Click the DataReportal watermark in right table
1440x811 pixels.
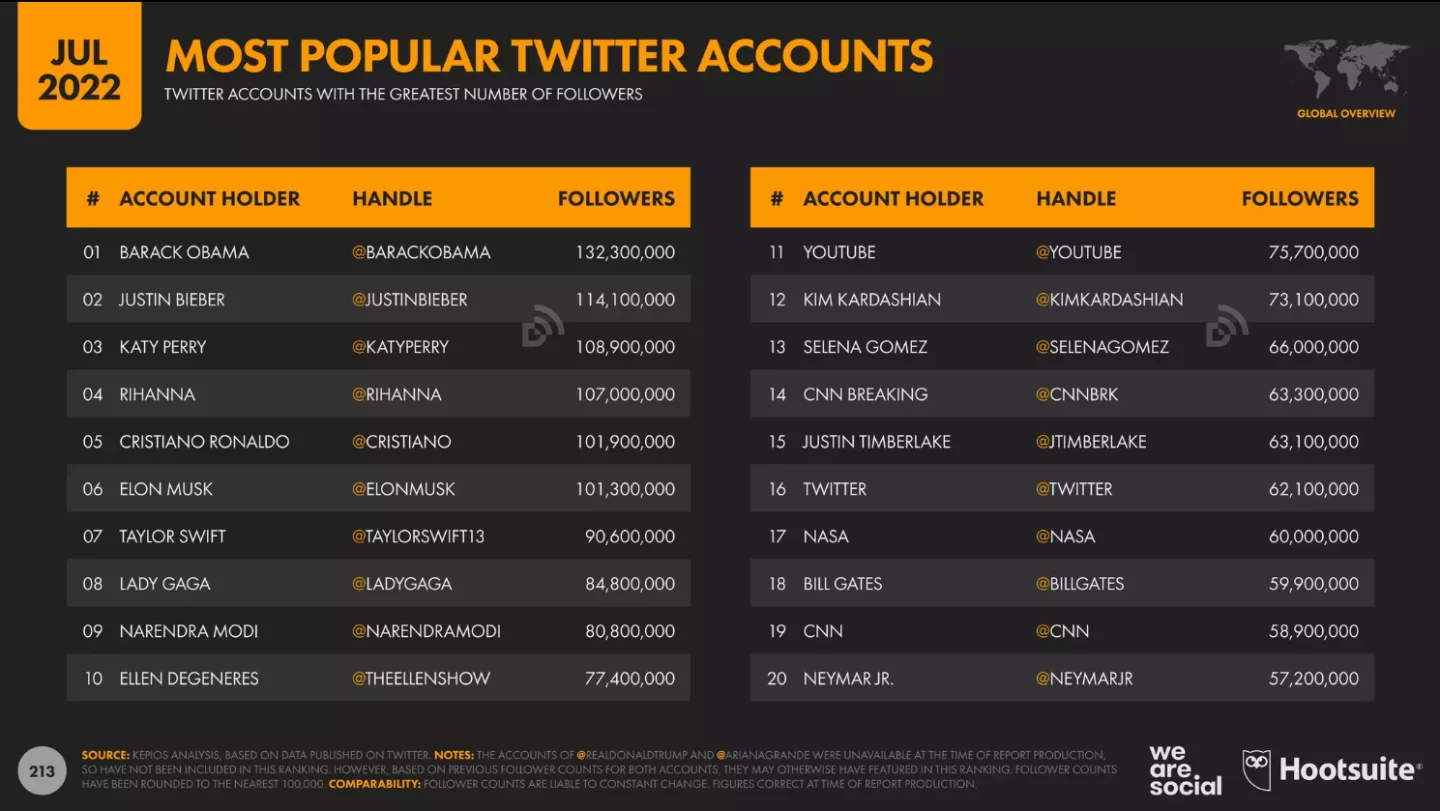coord(1227,326)
